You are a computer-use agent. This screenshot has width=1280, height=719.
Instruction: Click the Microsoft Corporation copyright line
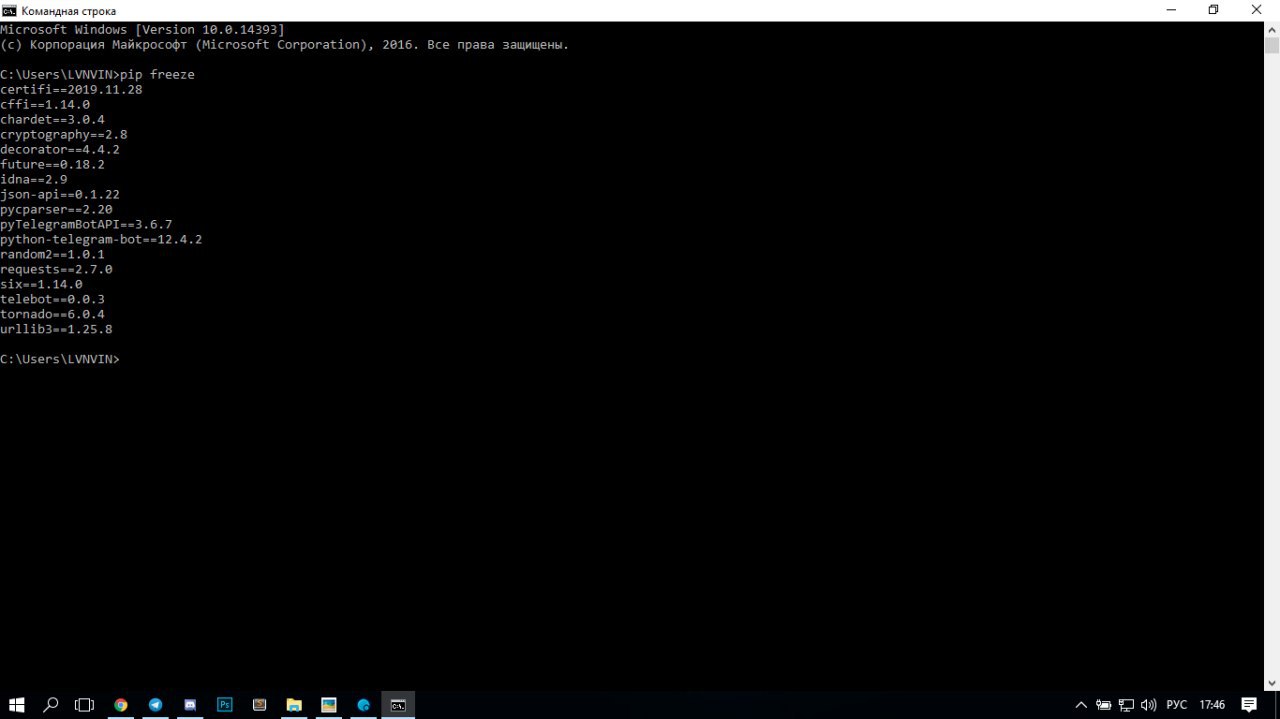(284, 45)
